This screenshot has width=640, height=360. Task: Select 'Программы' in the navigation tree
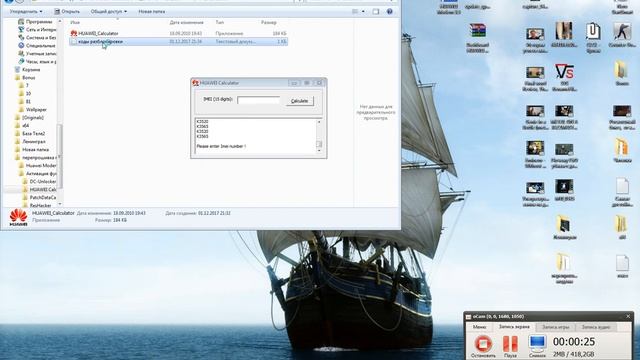tap(38, 22)
